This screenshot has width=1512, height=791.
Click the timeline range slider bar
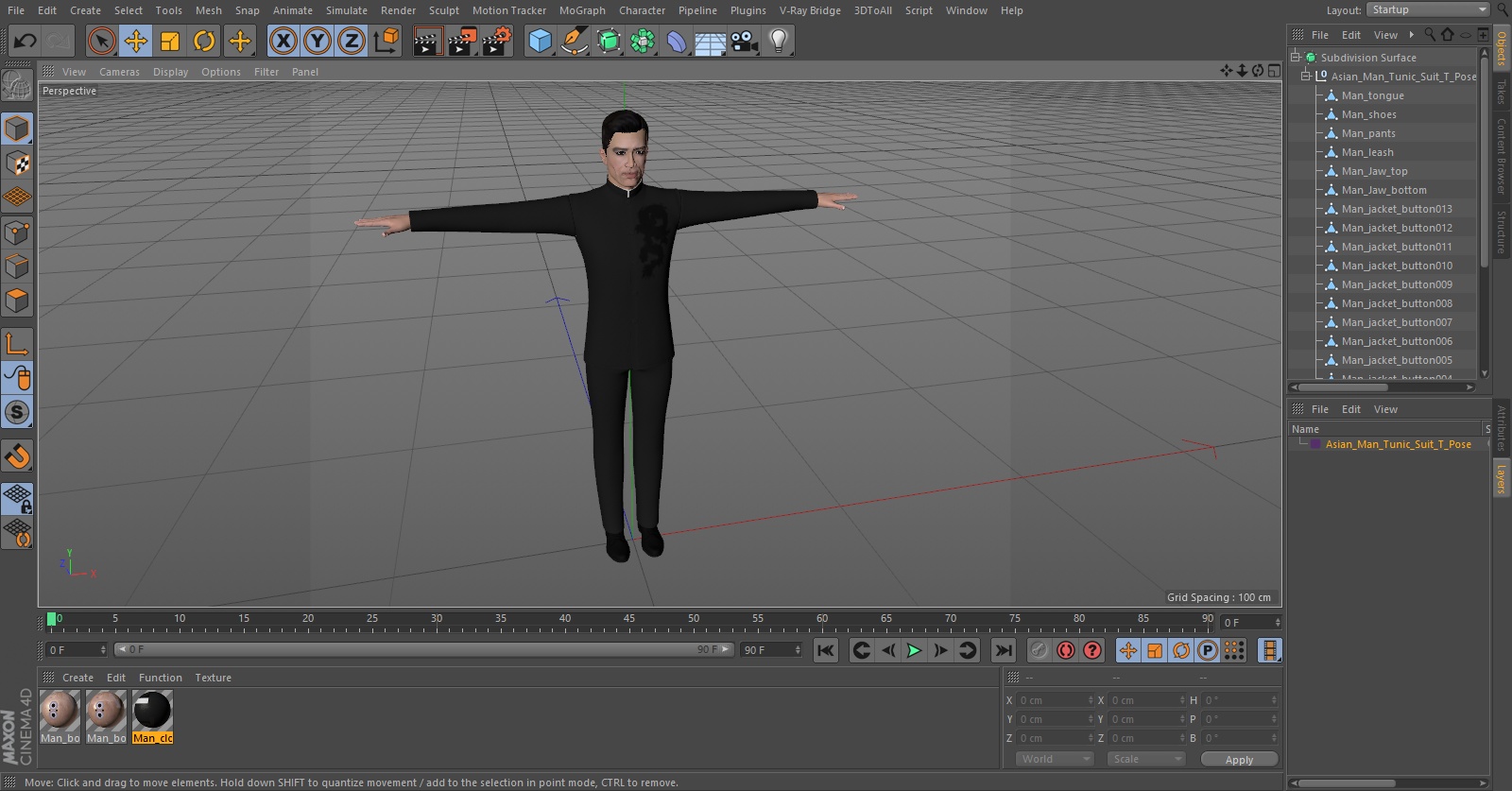click(x=423, y=649)
